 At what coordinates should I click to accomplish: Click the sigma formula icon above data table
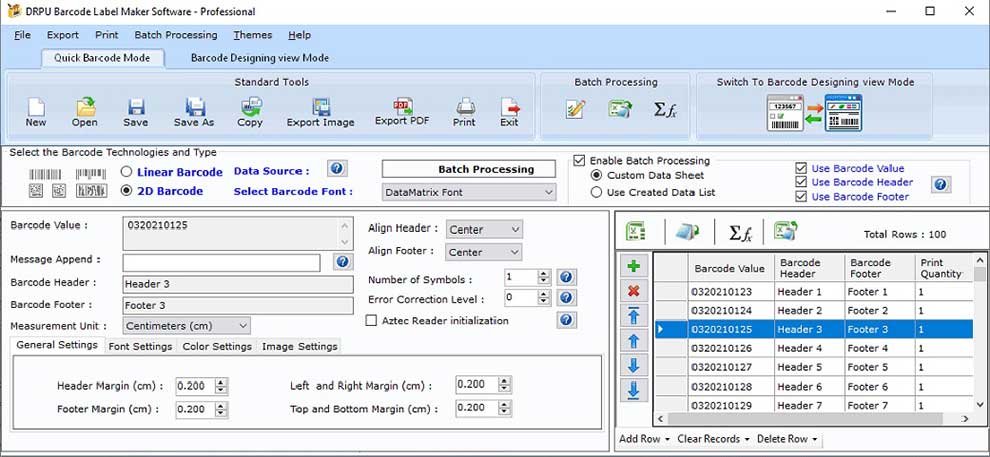[x=740, y=233]
